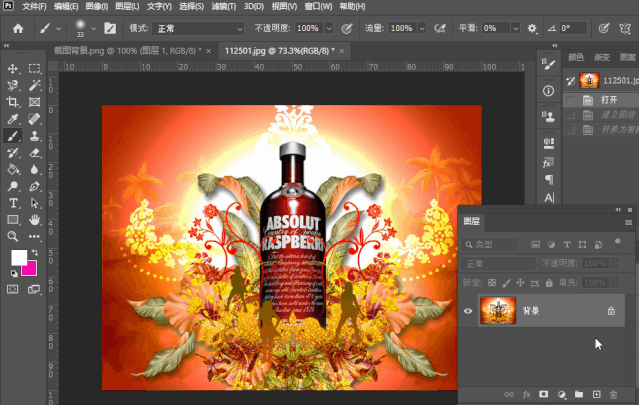
Task: Create a new layer
Action: pos(596,396)
